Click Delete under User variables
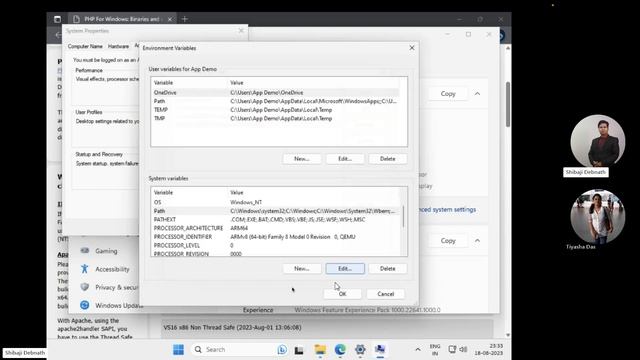The height and width of the screenshot is (360, 640). tap(387, 159)
